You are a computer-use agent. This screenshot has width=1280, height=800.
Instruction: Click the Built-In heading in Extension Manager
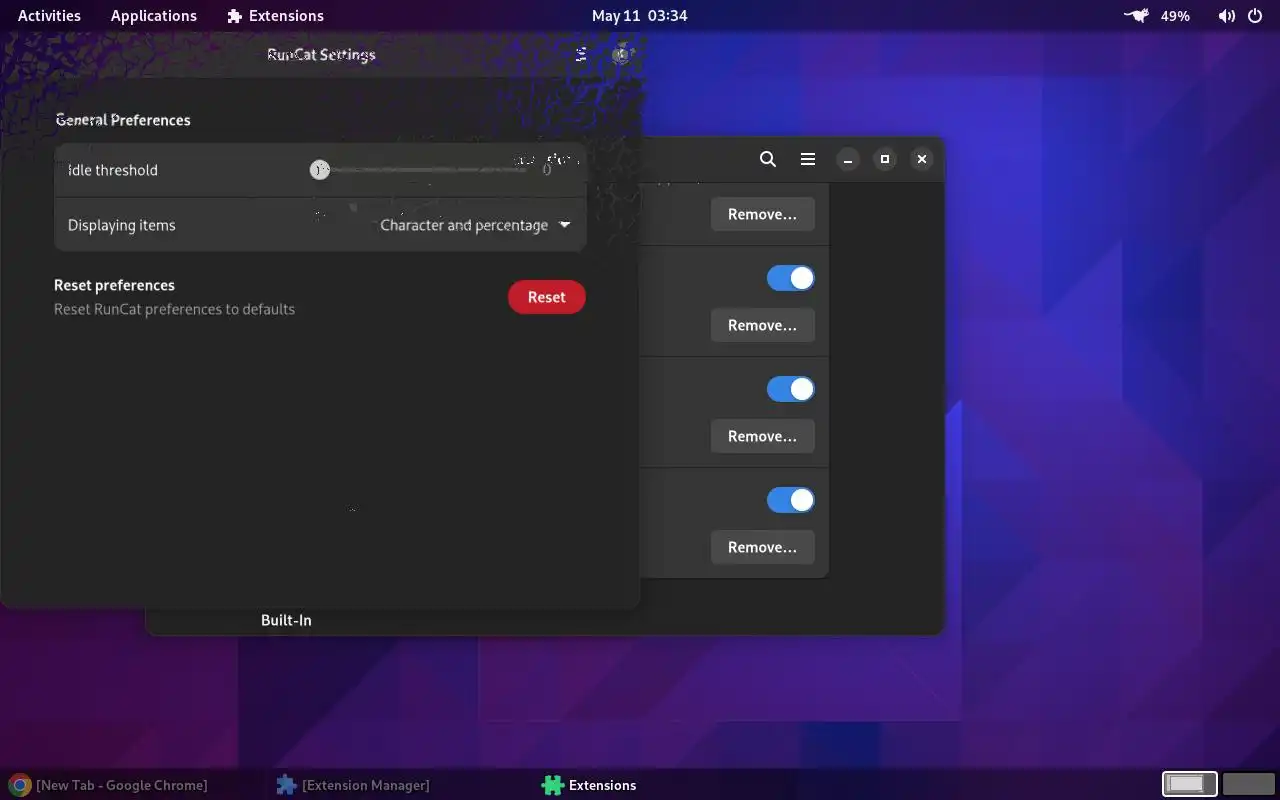coord(286,620)
